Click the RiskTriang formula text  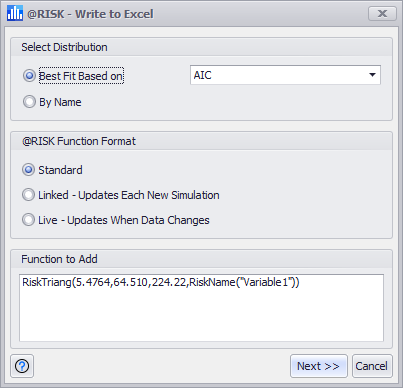[x=161, y=282]
